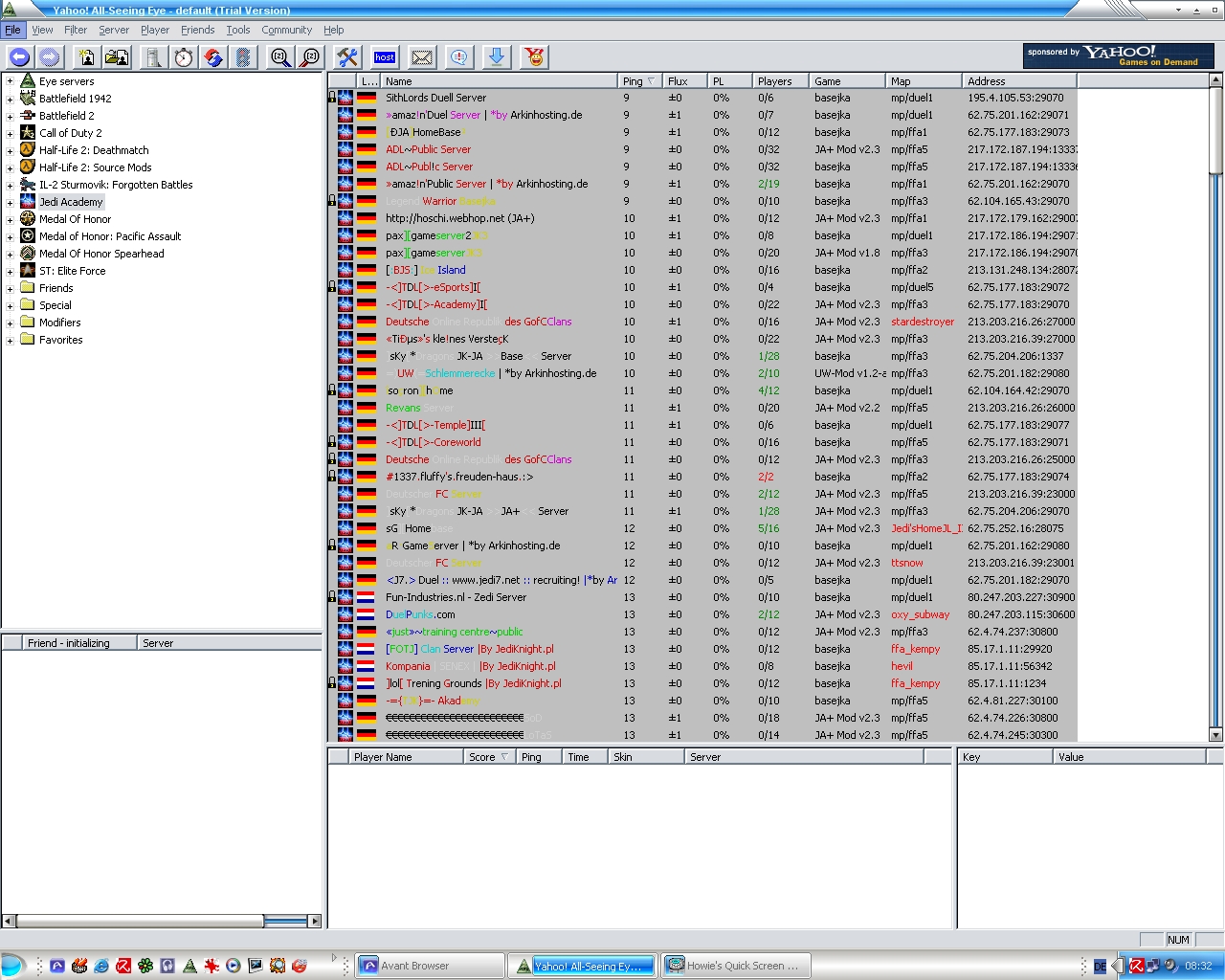Image resolution: width=1225 pixels, height=980 pixels.
Task: Select Battlefield 2 in the game tree
Action: pos(67,116)
